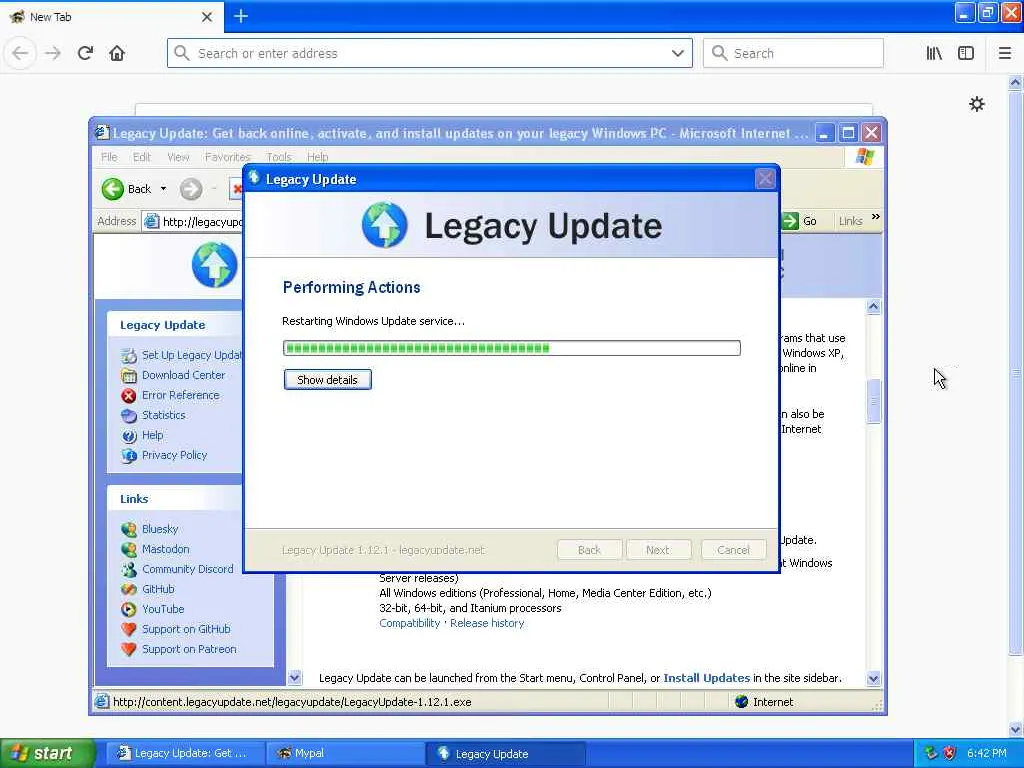Open the hamburger application menu
Image resolution: width=1024 pixels, height=768 pixels.
(1005, 53)
